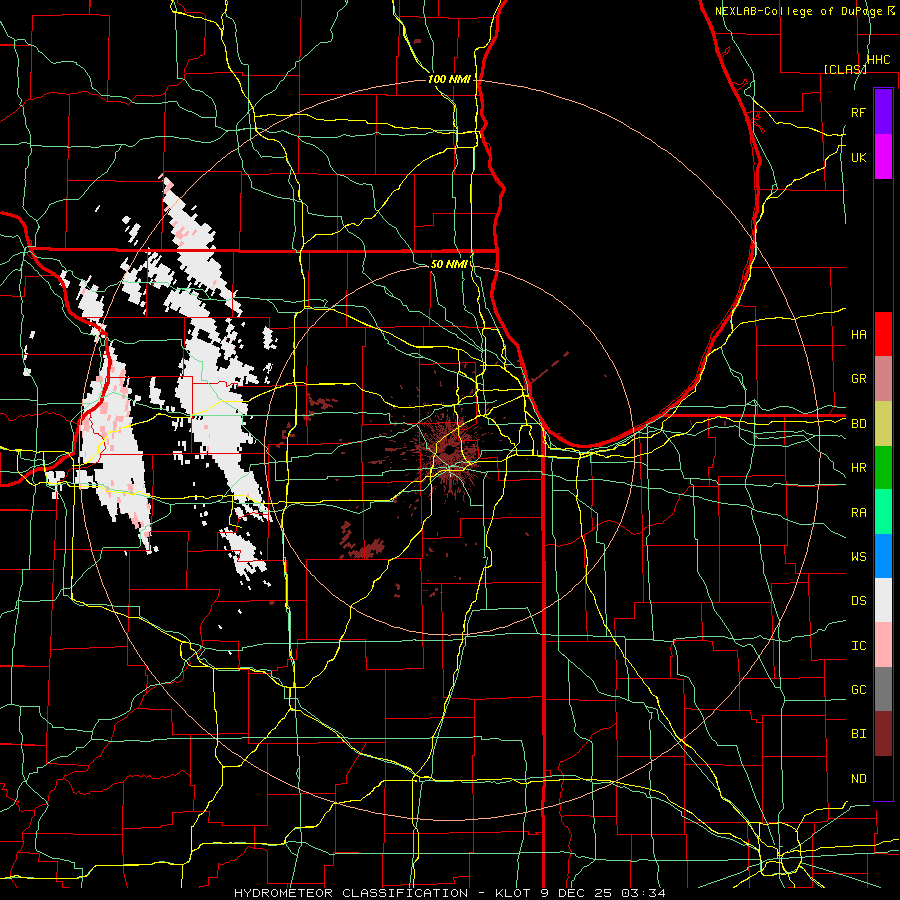Click the HA legend label
The width and height of the screenshot is (900, 900).
[858, 334]
